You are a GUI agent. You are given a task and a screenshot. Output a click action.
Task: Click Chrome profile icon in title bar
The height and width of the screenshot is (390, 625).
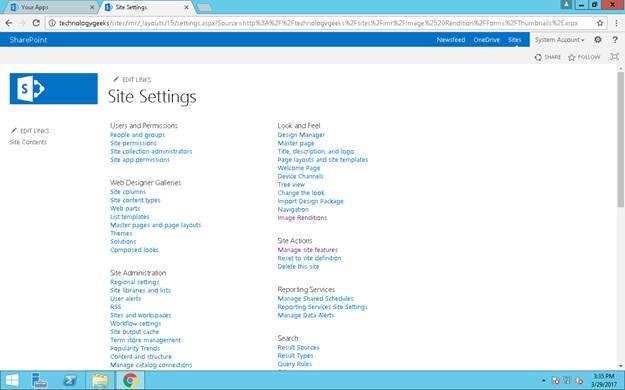click(x=566, y=4)
